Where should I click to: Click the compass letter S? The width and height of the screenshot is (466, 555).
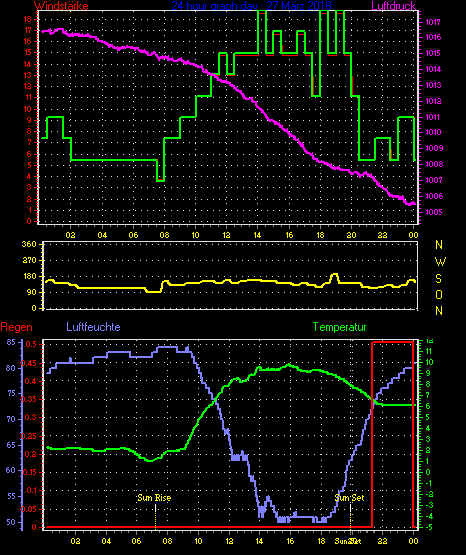(439, 279)
